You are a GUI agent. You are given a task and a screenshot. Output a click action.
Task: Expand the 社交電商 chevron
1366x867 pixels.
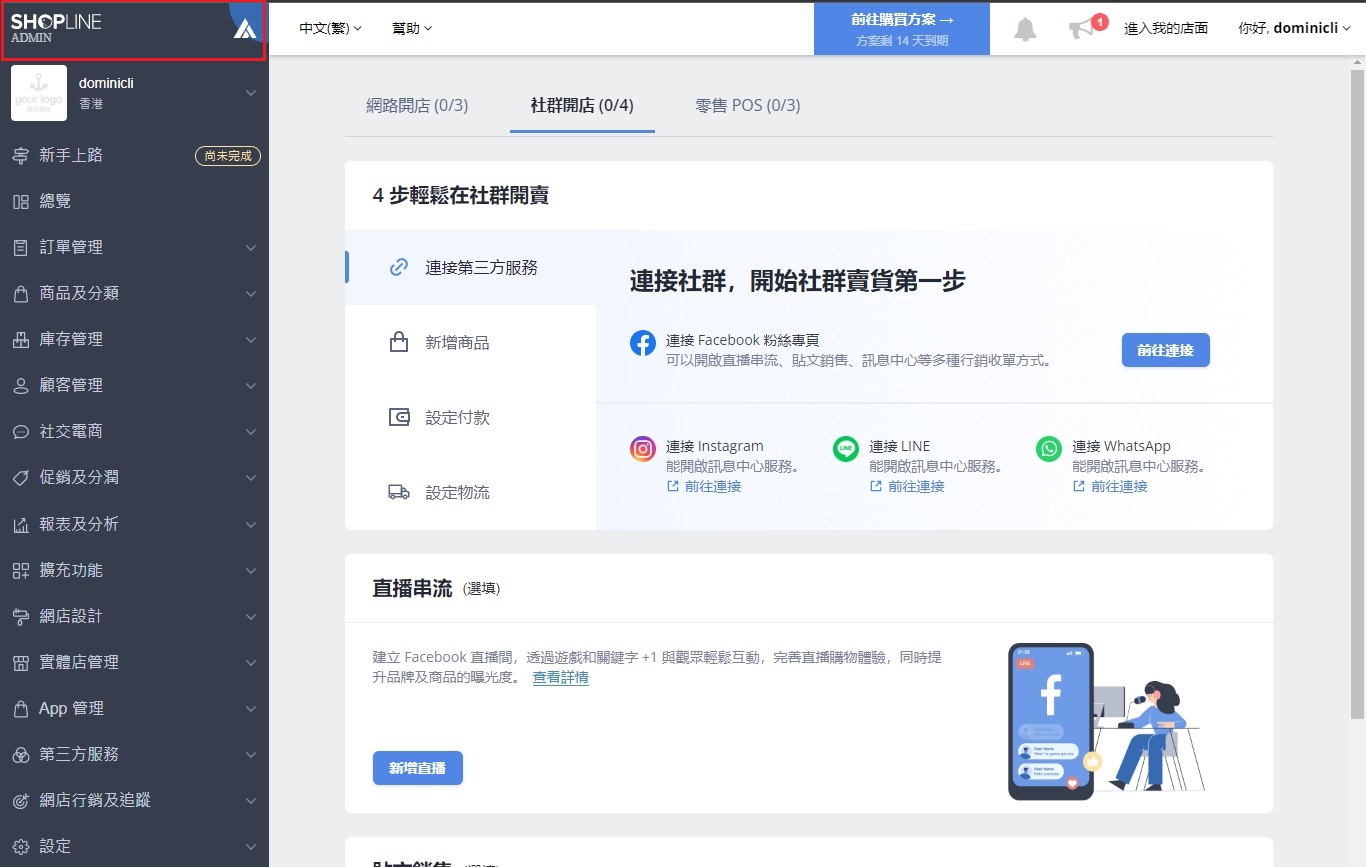pos(251,432)
